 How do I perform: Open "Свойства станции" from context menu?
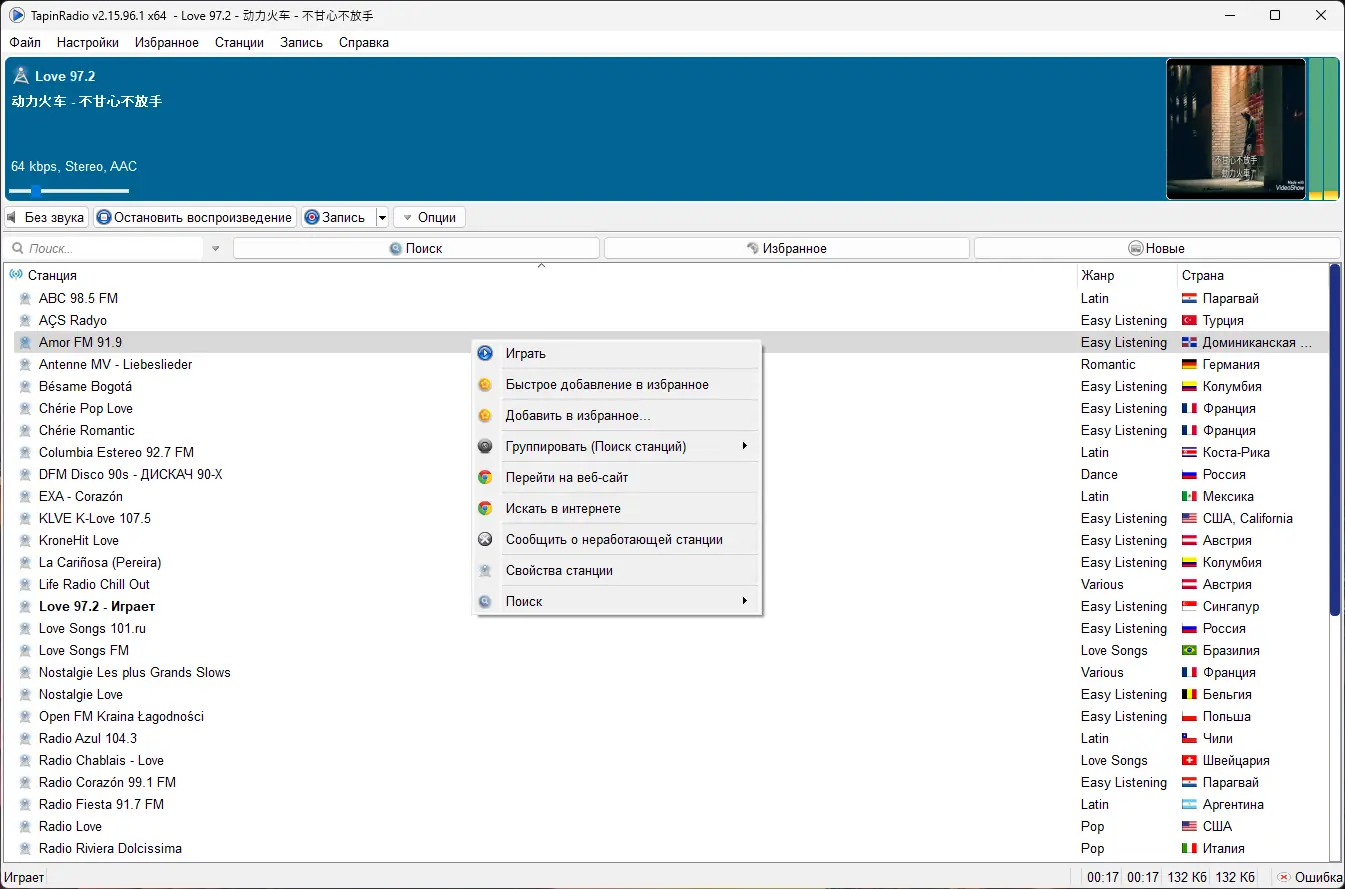(x=560, y=570)
